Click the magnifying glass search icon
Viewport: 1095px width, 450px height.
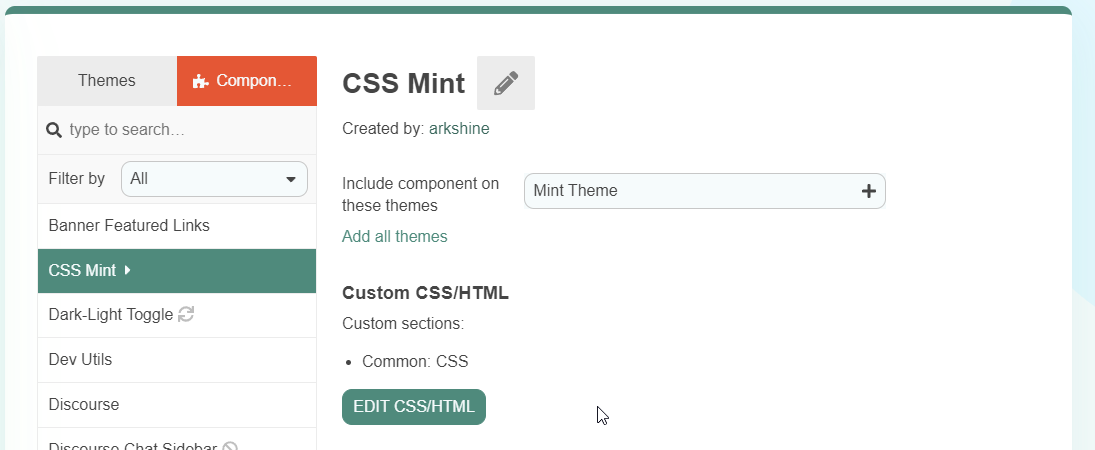coord(54,130)
